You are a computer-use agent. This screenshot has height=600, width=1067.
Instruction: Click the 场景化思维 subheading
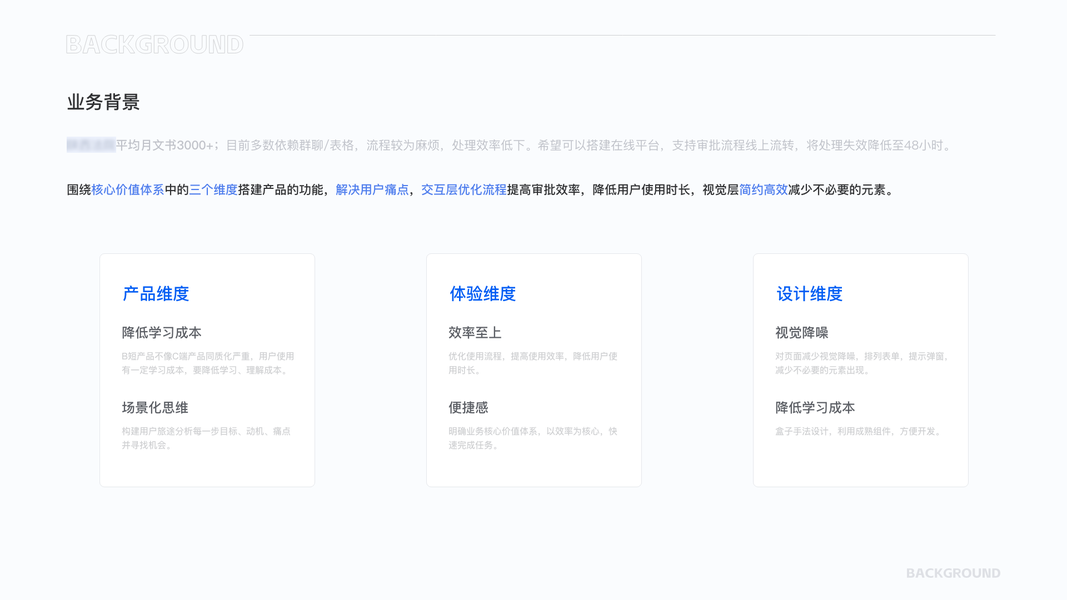[x=155, y=407]
